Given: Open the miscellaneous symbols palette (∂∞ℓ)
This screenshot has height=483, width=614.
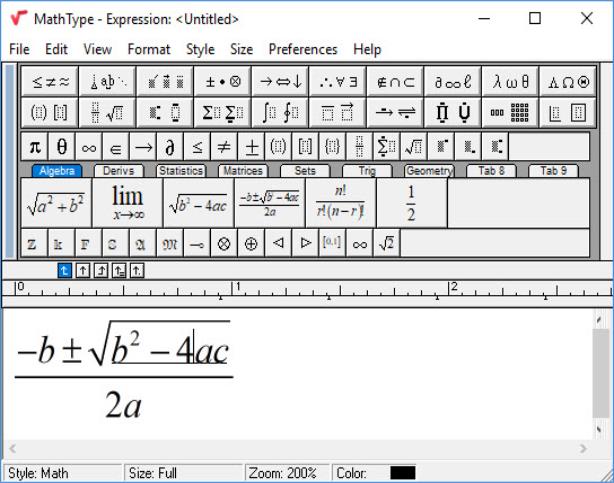Looking at the screenshot, I should click(x=453, y=81).
